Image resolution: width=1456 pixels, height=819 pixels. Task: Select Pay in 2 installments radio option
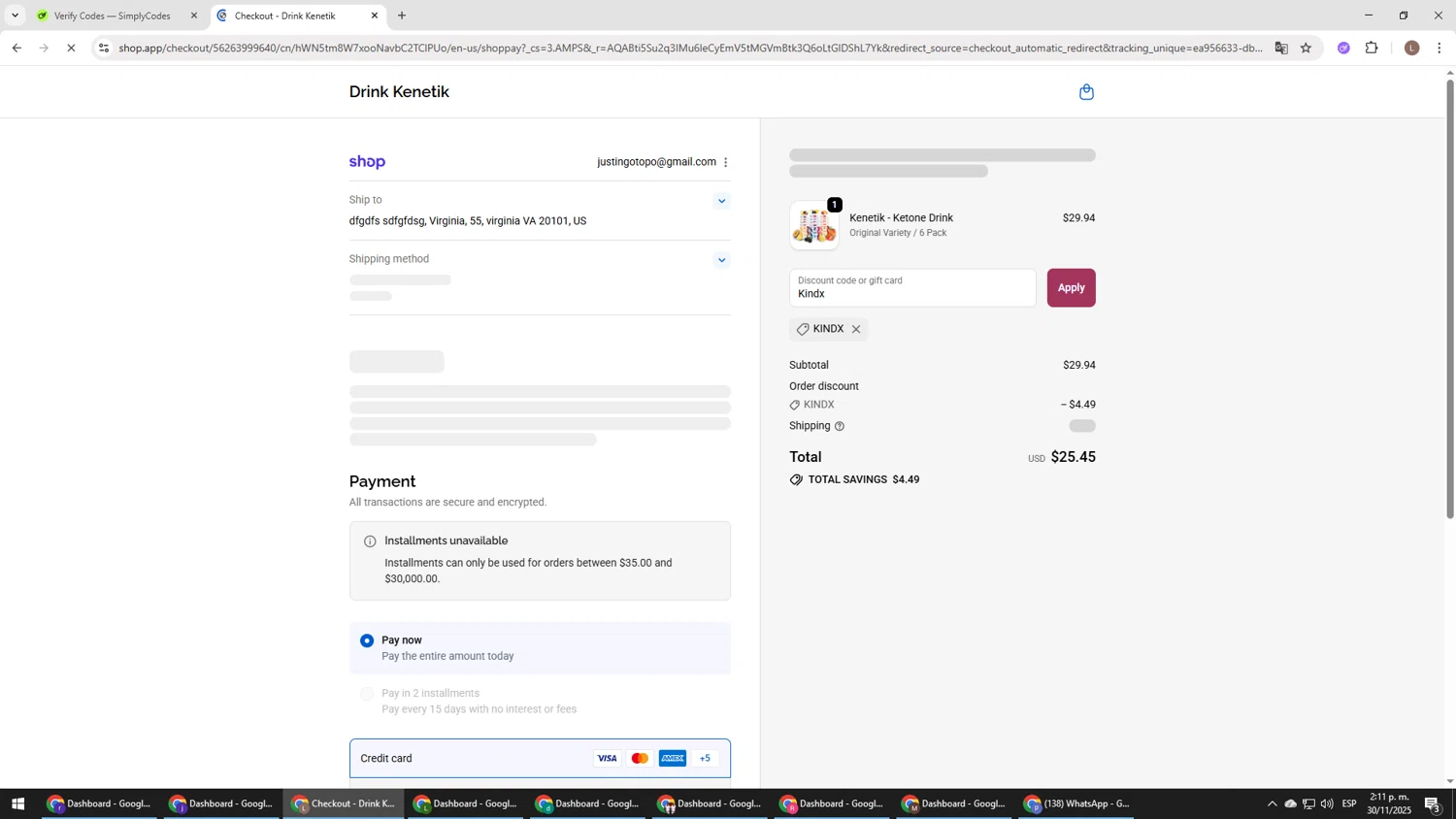(367, 694)
